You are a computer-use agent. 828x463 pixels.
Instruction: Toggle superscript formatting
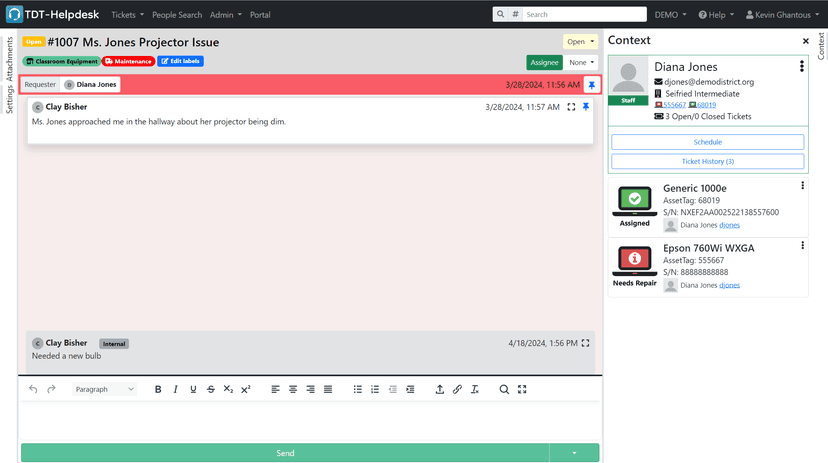click(x=246, y=389)
